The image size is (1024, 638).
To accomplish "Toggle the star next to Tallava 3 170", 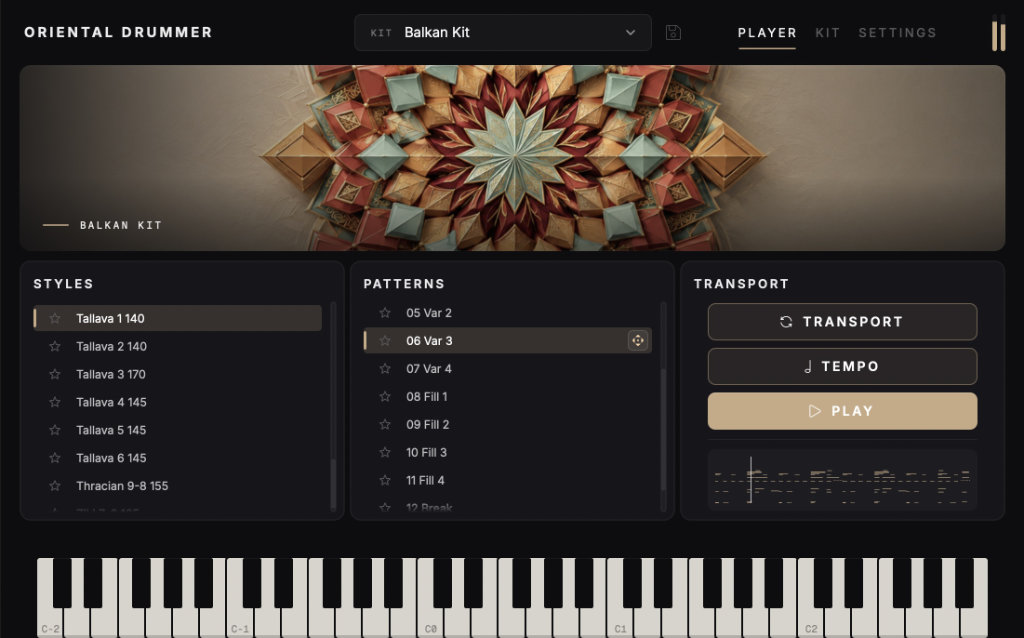I will 55,374.
